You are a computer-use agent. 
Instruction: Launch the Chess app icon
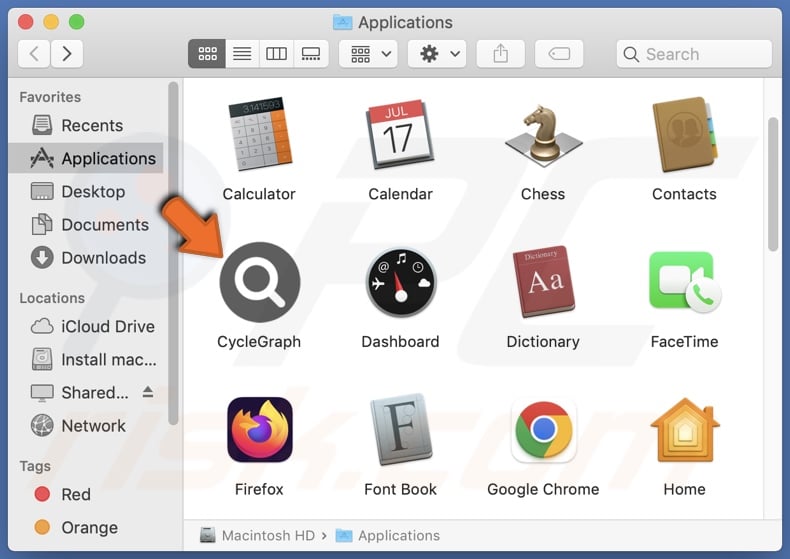[x=543, y=136]
